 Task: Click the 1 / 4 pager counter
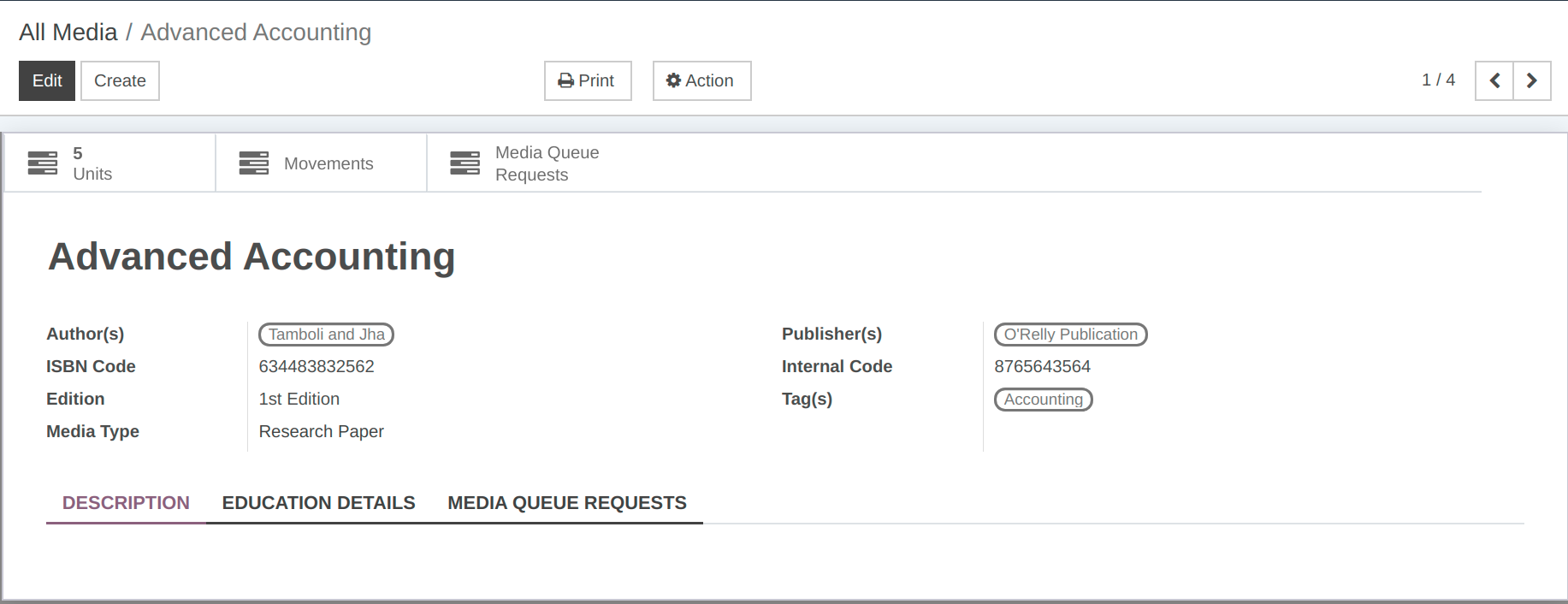[1438, 80]
